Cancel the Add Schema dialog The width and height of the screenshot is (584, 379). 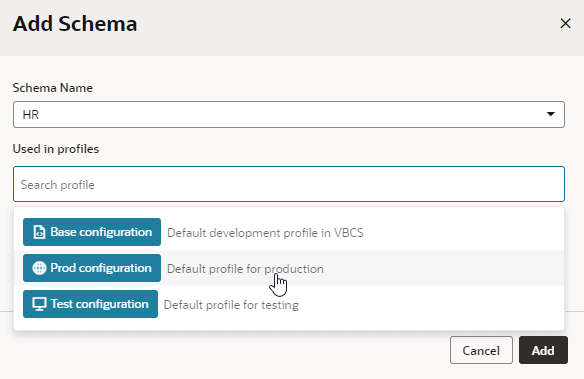click(481, 350)
